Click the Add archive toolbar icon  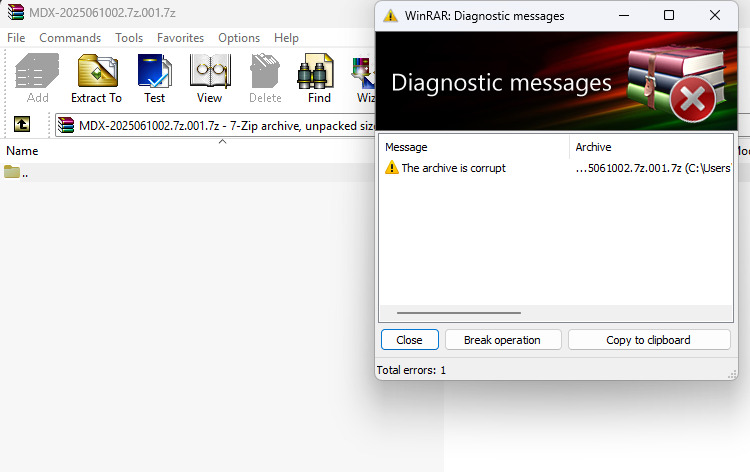click(37, 78)
